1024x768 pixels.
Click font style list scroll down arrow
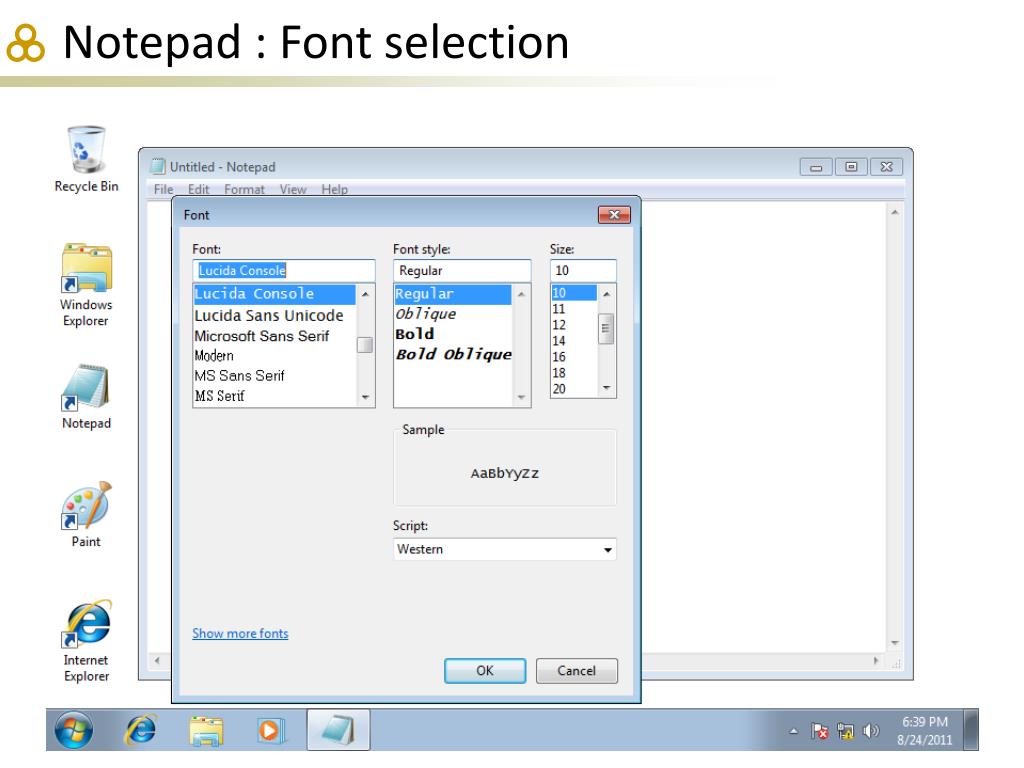point(521,397)
